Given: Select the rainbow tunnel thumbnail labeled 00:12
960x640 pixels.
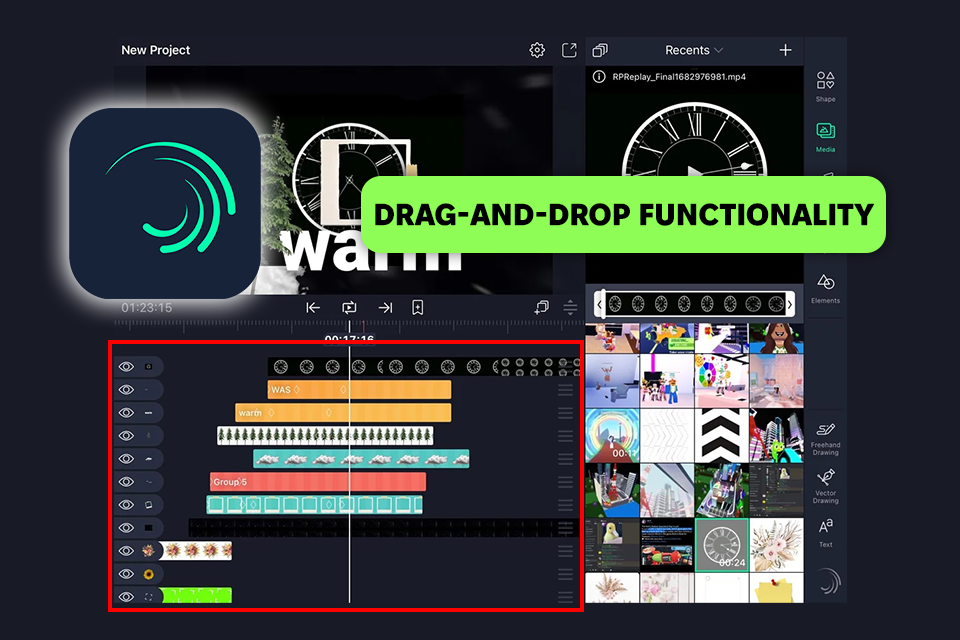Looking at the screenshot, I should tap(612, 435).
